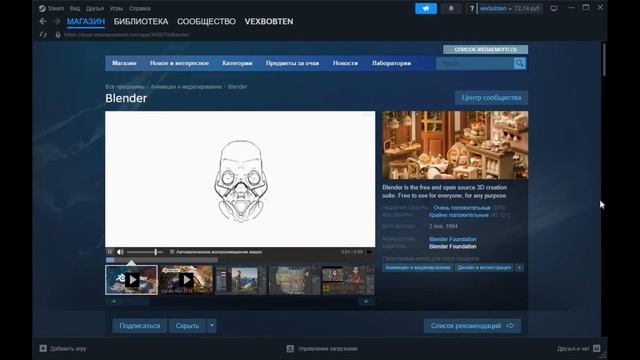The height and width of the screenshot is (360, 640).
Task: Switch to СООБЩЕСТВО tab
Action: point(206,21)
